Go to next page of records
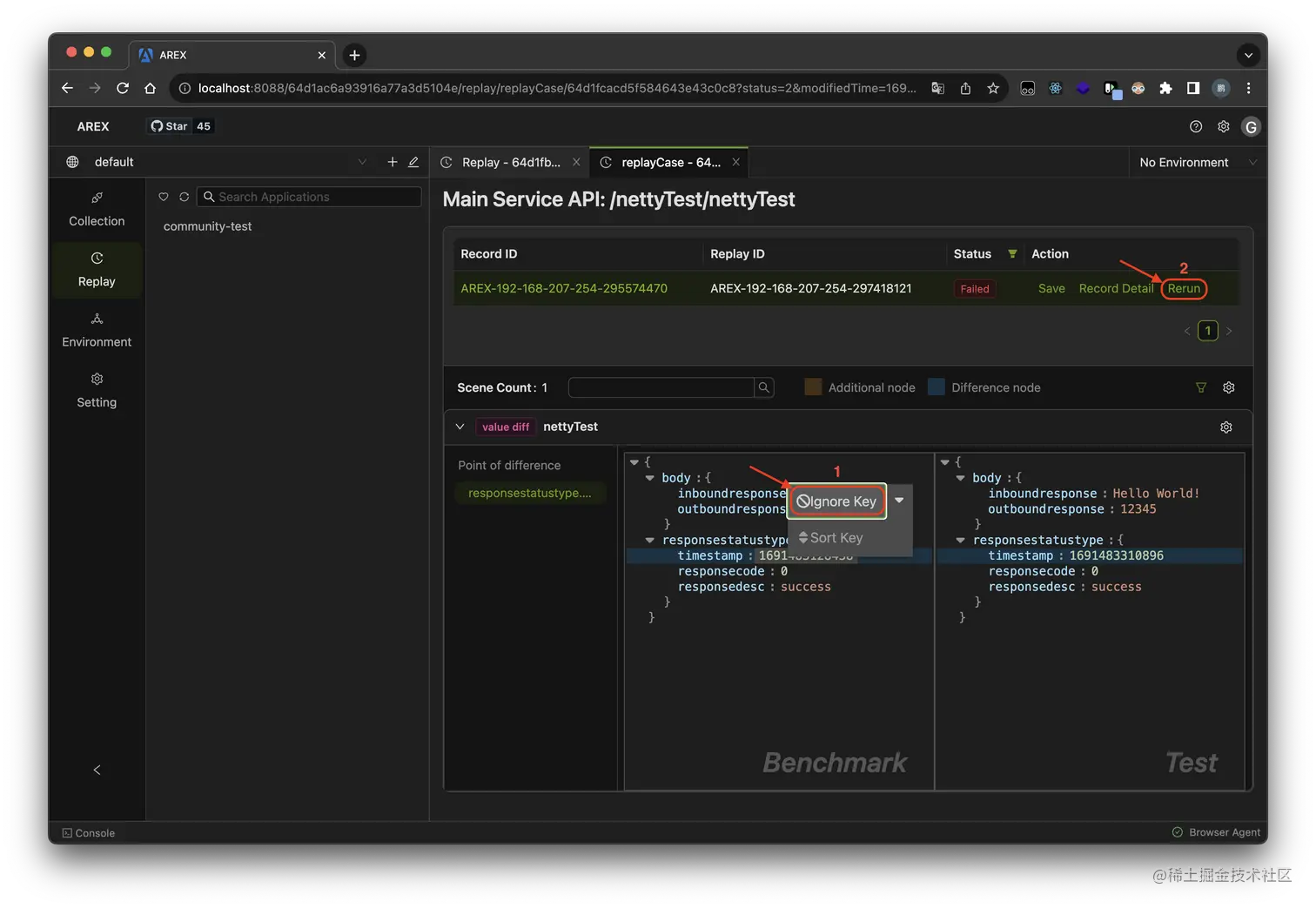 pos(1229,331)
